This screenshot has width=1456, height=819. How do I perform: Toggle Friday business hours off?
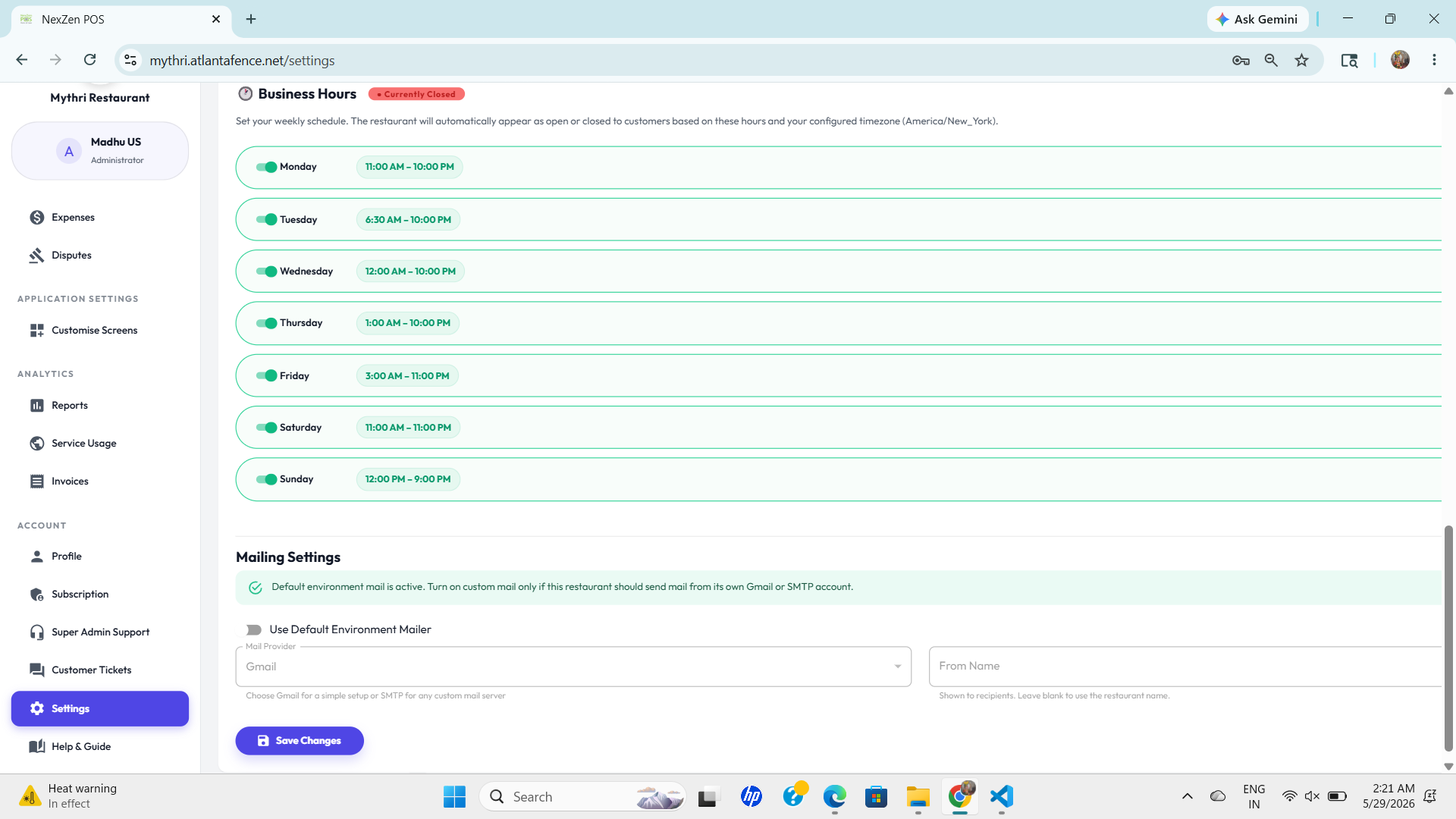[266, 375]
